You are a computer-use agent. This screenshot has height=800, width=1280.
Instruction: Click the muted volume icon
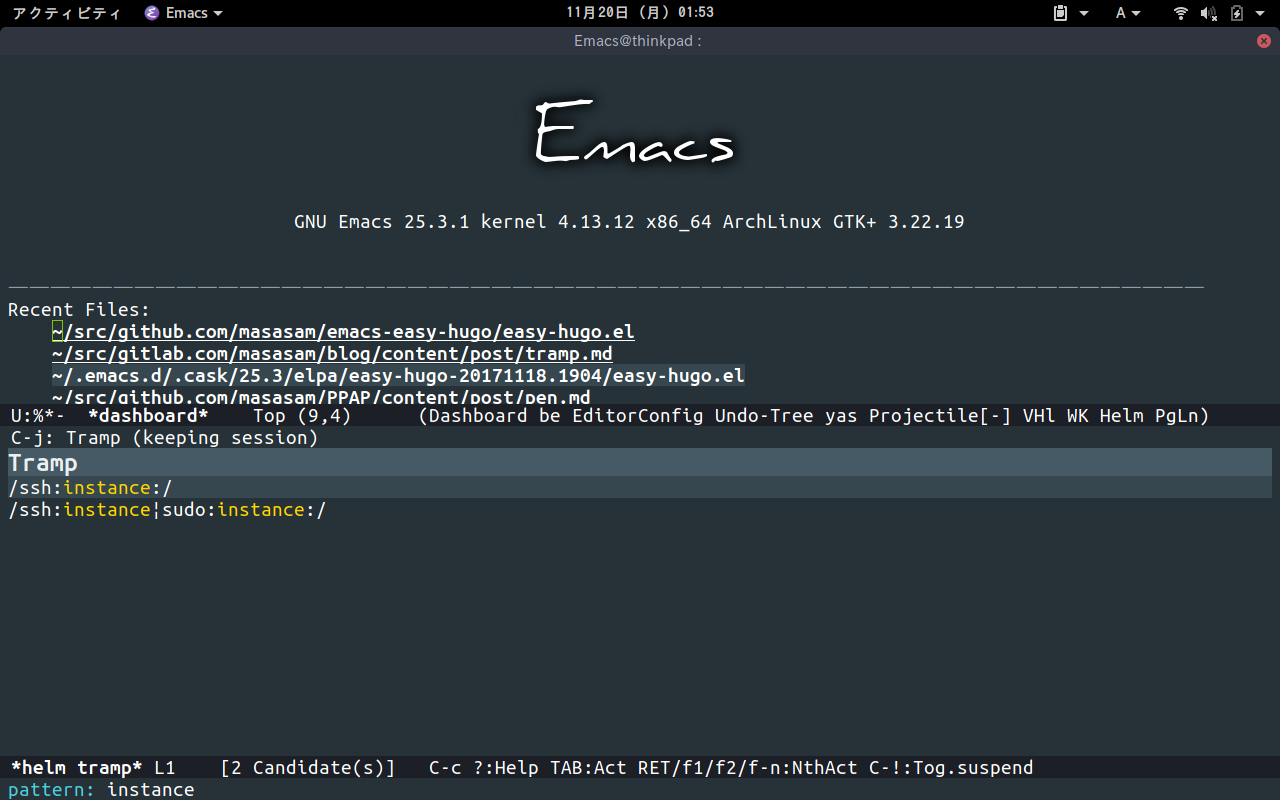1208,13
